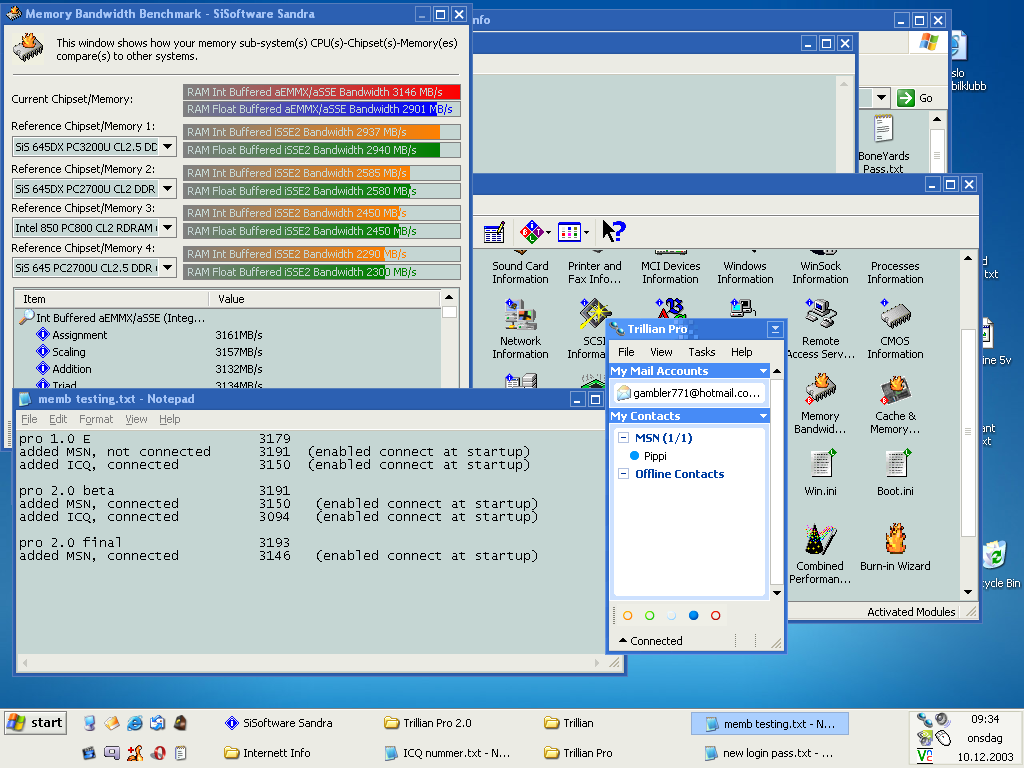Launch Combined Performance wizard icon

click(821, 539)
